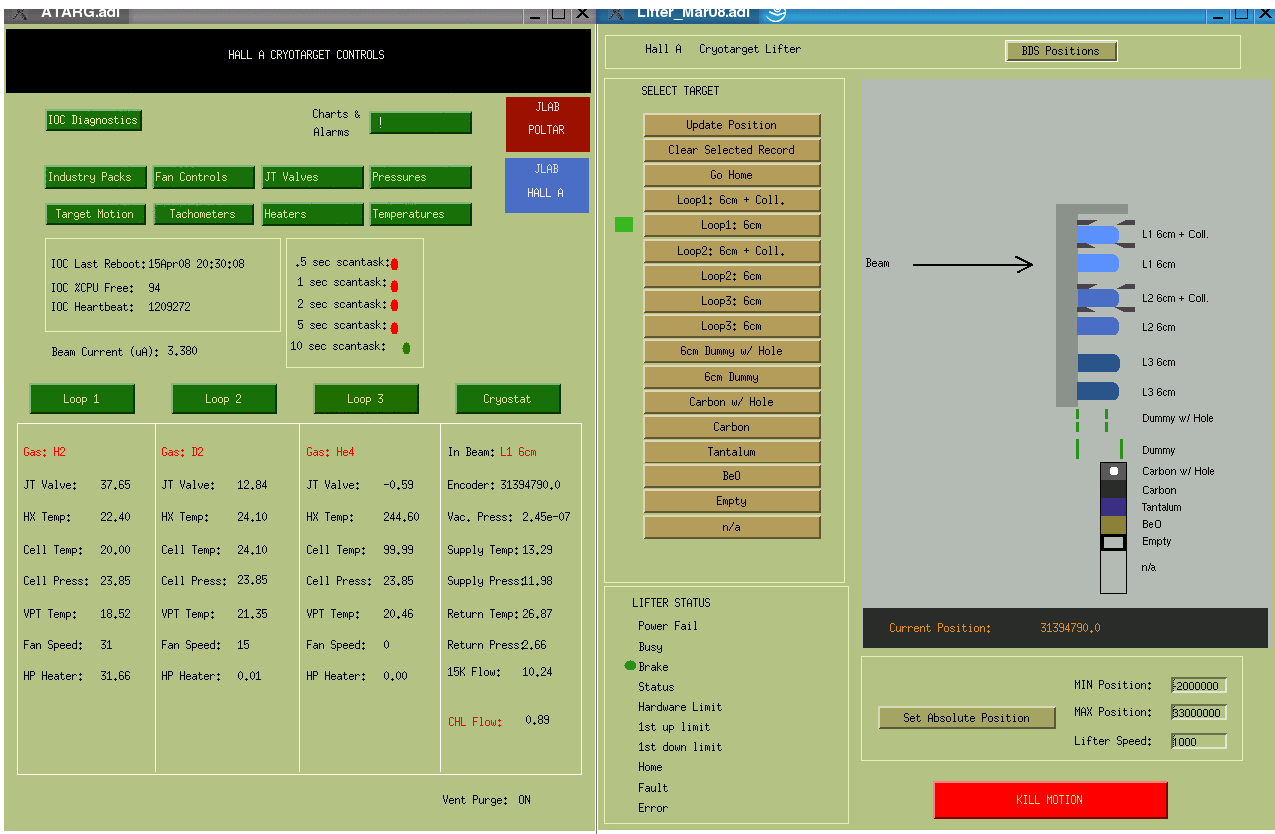Image resolution: width=1275 pixels, height=834 pixels.
Task: Click the Loop 1 JT Valve value 37.65
Action: [x=115, y=485]
